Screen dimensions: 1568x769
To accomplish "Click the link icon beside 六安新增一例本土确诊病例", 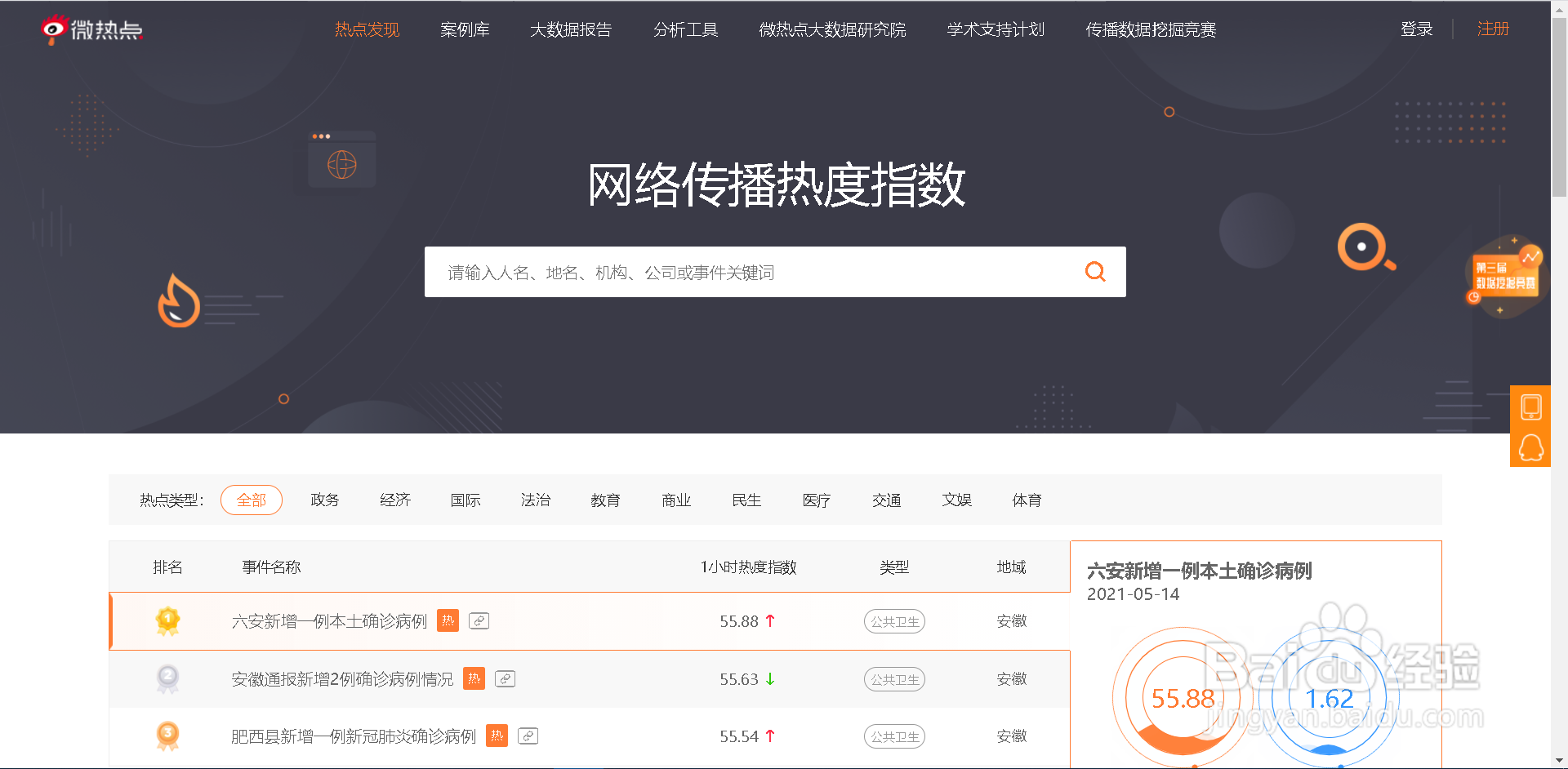I will pos(479,621).
